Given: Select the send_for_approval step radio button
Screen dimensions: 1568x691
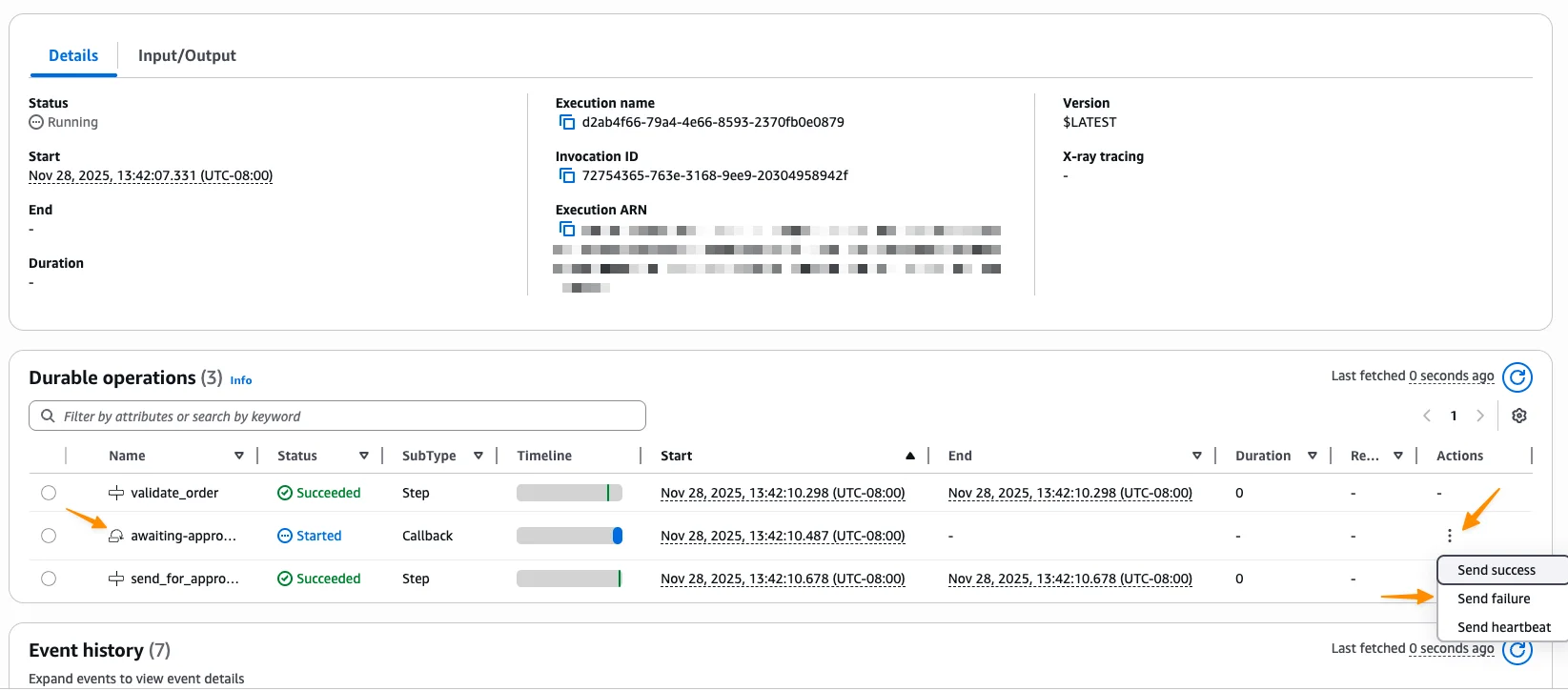Looking at the screenshot, I should point(49,579).
